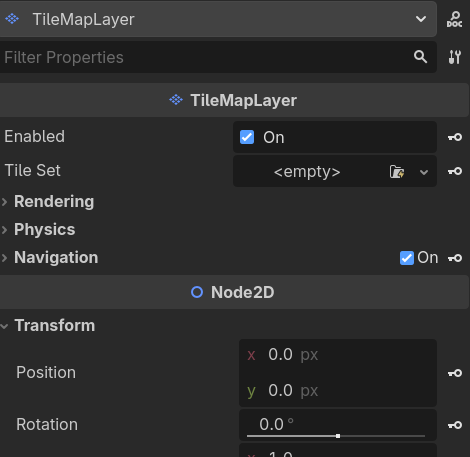The height and width of the screenshot is (457, 470).
Task: Click the Tile Set quick-load folder icon
Action: pos(397,172)
